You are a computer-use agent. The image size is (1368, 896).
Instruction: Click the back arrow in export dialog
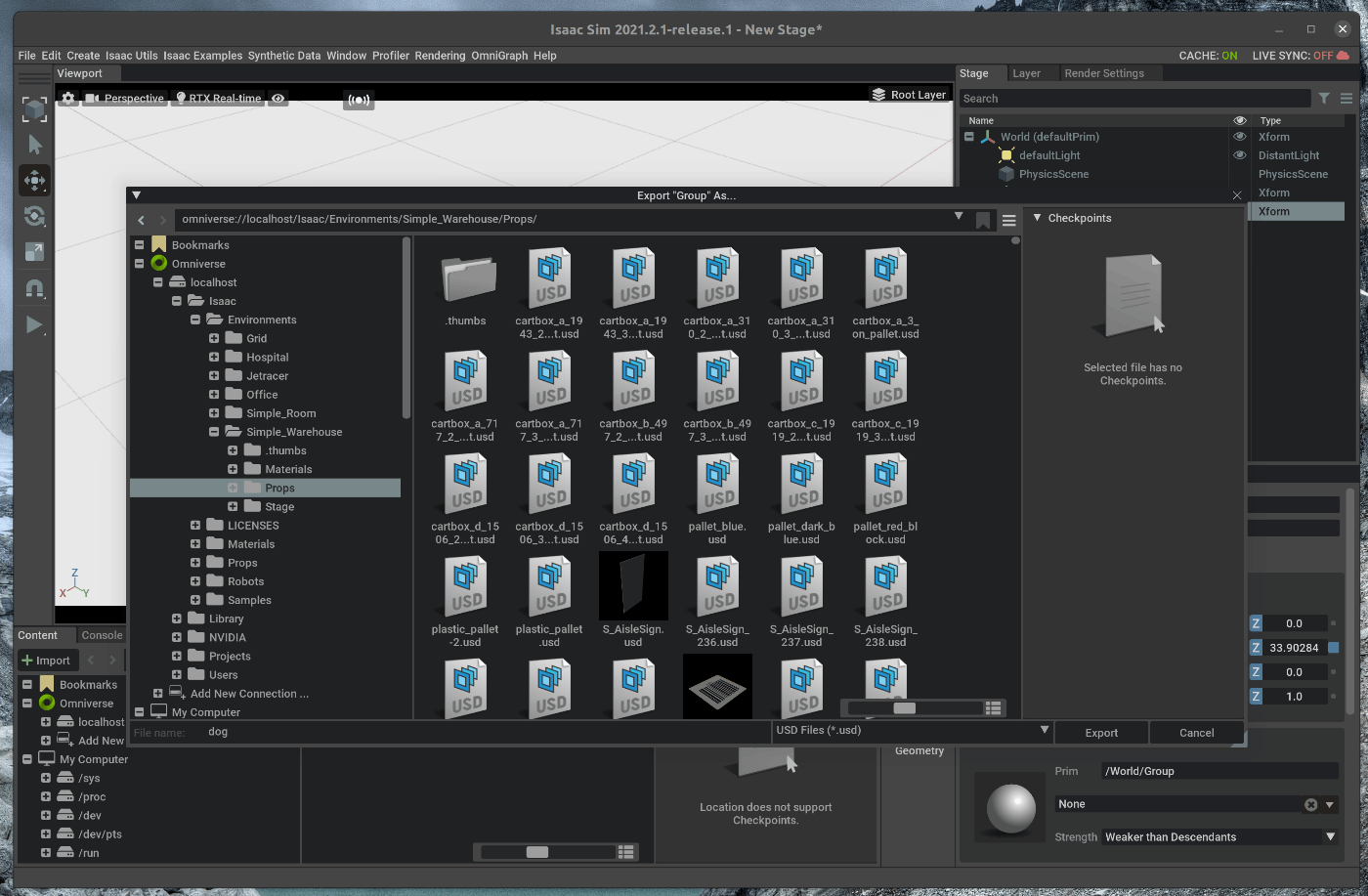coord(142,220)
